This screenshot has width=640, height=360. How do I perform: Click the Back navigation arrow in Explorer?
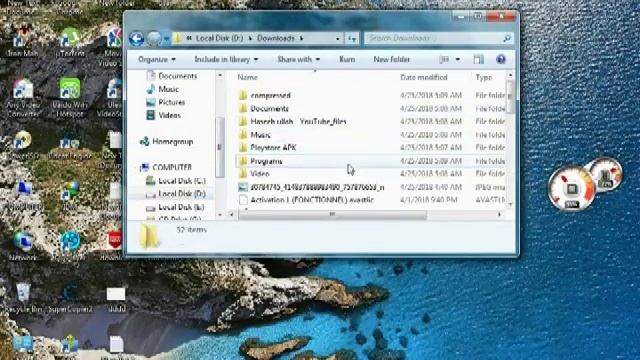[136, 38]
